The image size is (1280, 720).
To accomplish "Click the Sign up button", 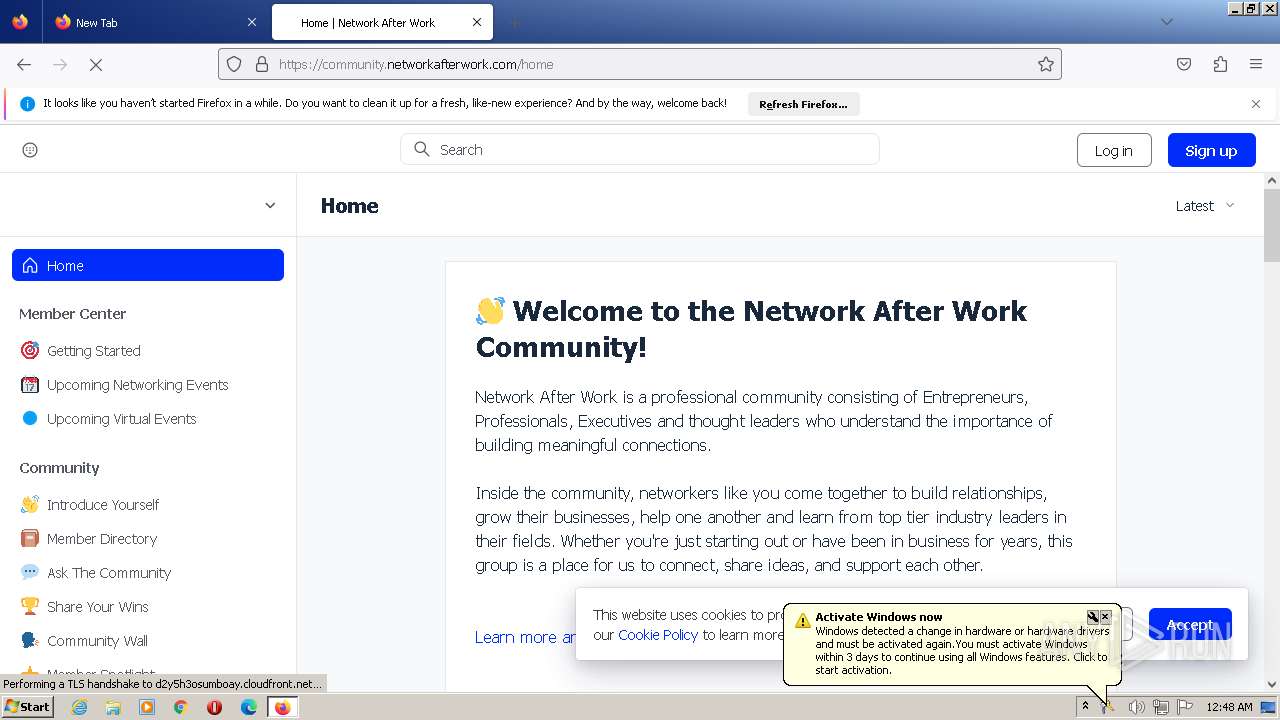I will pyautogui.click(x=1211, y=150).
